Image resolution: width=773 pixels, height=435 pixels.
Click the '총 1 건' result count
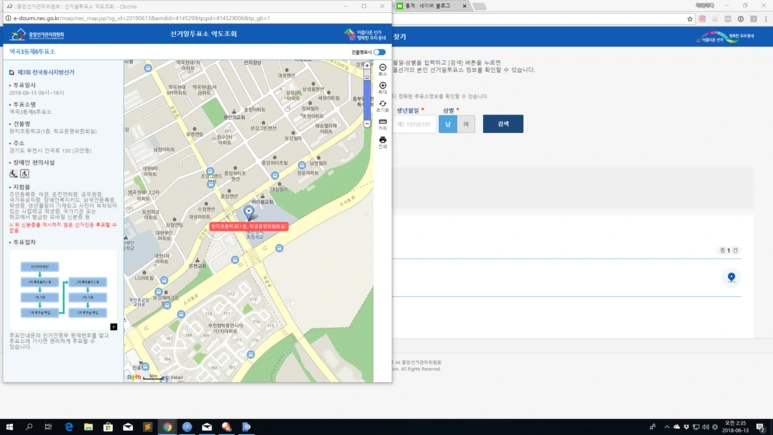(x=729, y=251)
